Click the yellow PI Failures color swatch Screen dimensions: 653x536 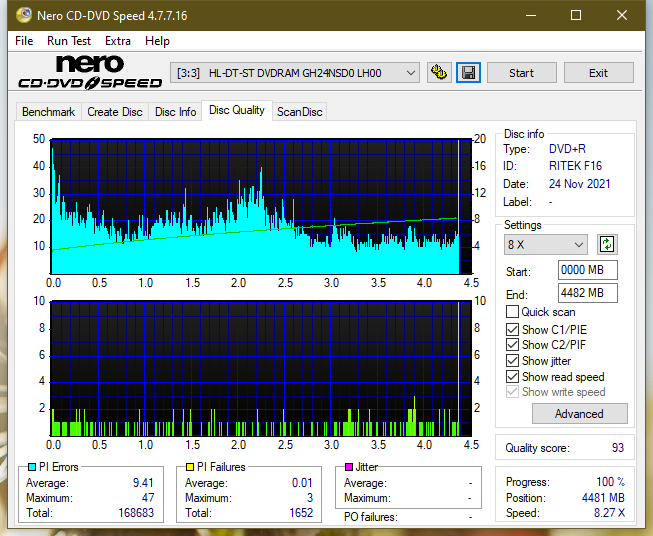(190, 467)
